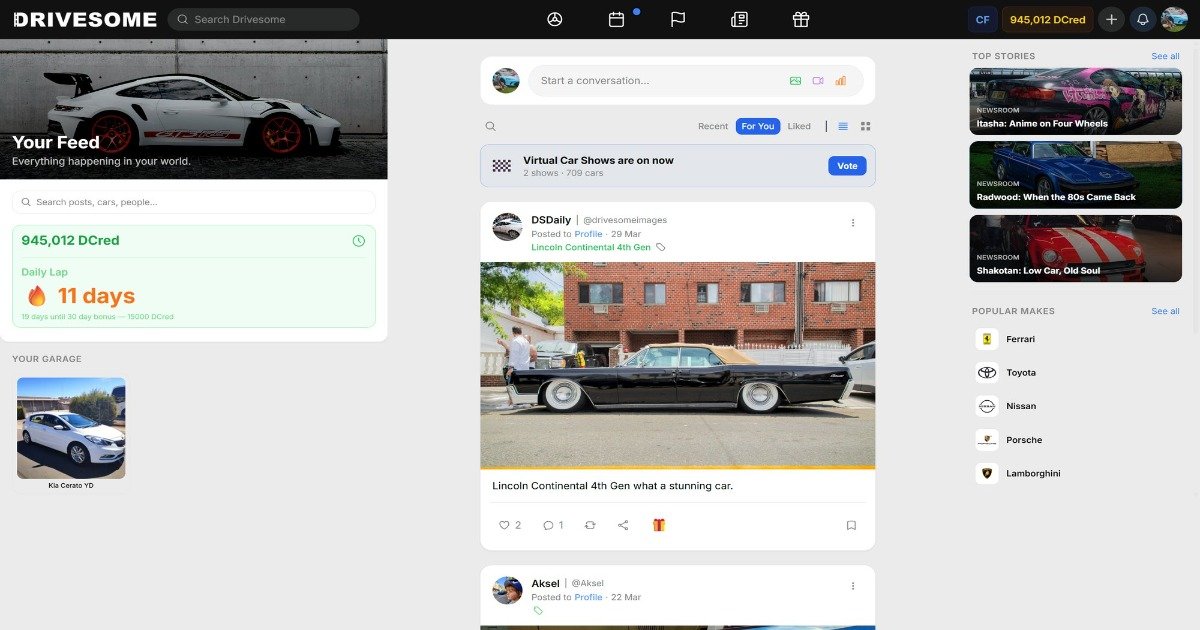1200x630 pixels.
Task: Click Aksel's avatar
Action: tap(507, 590)
